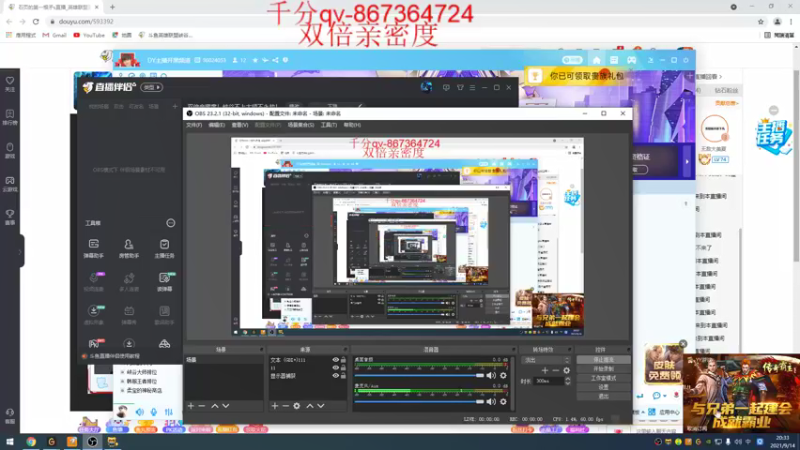Screen dimensions: 800x450
Task: Click speaker icon beside avatar in 直播伴侣
Action: point(140,412)
